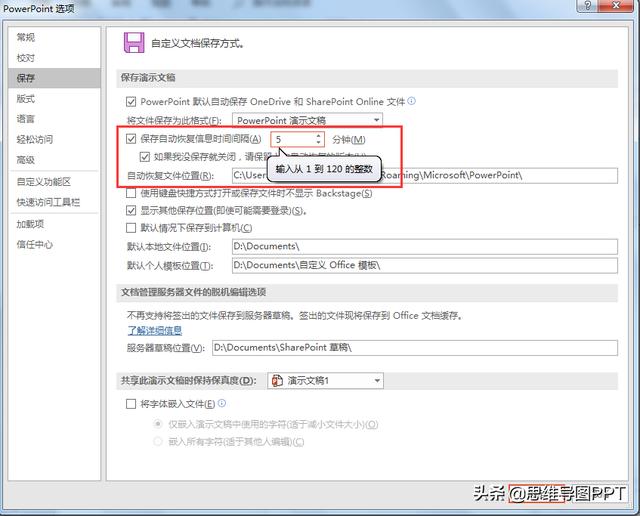Increase autorecover interval with up arrow
The height and width of the screenshot is (516, 640).
pyautogui.click(x=319, y=136)
